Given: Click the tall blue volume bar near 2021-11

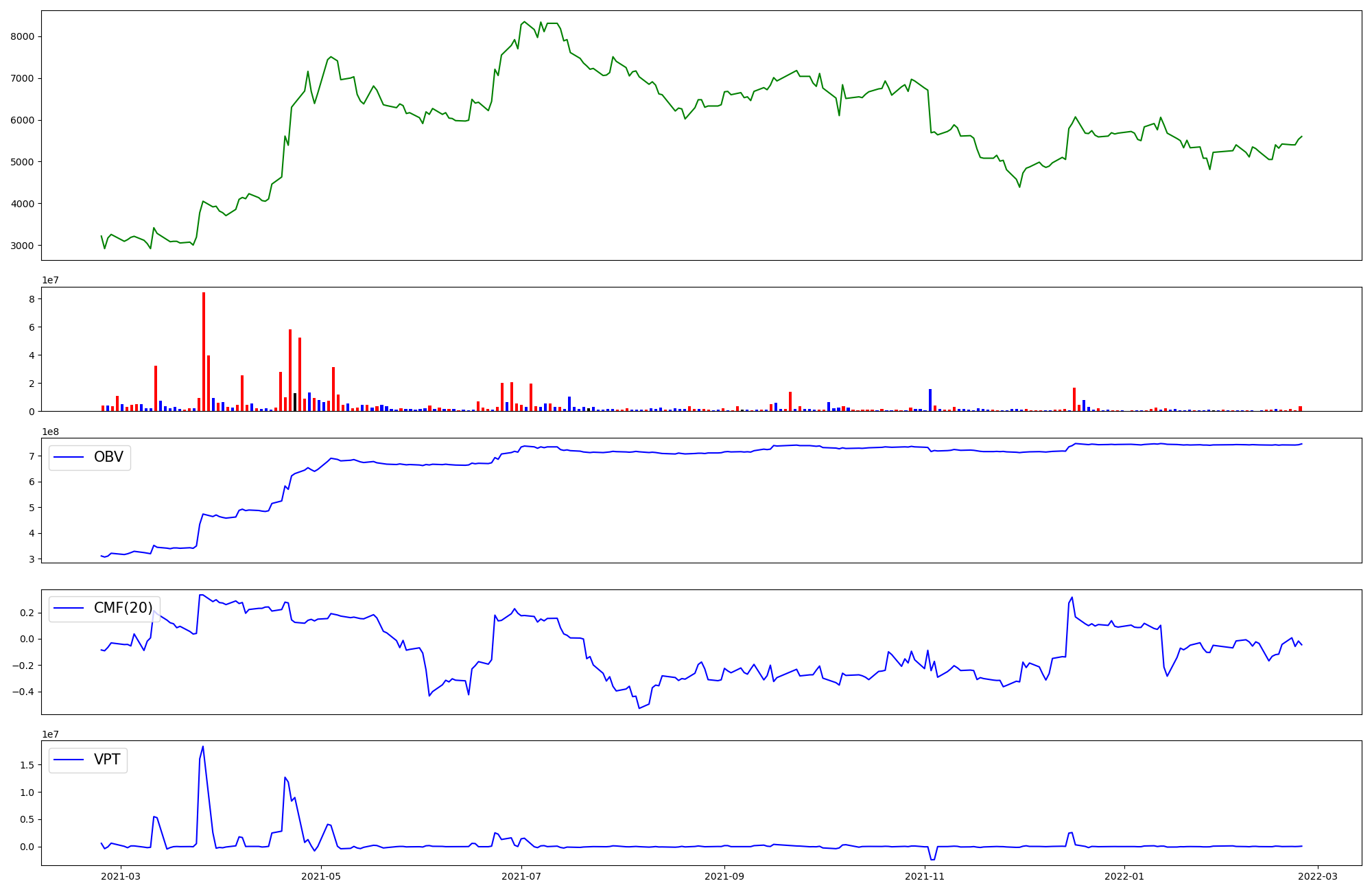Looking at the screenshot, I should [x=930, y=401].
